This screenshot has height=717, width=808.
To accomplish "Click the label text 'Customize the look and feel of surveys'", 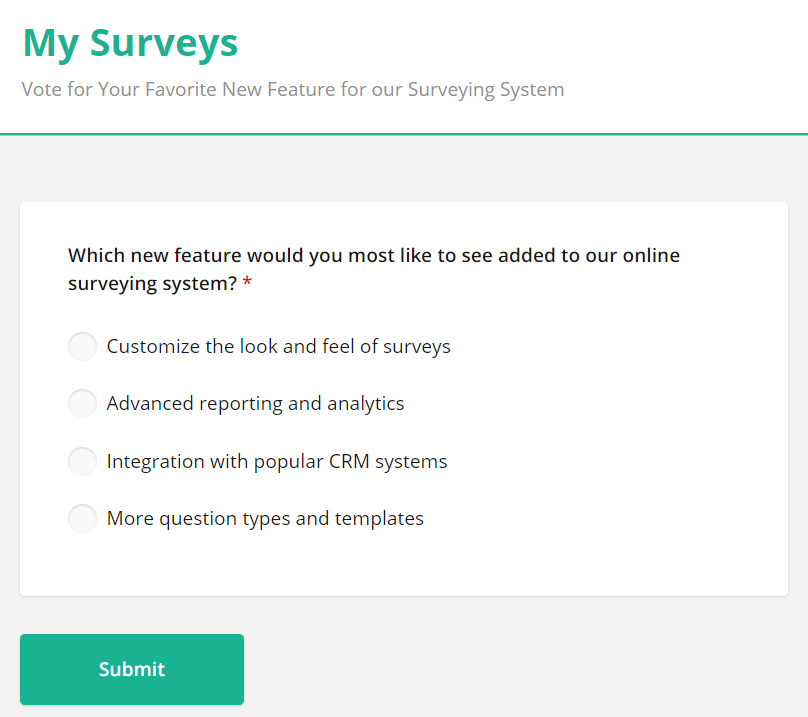I will [x=279, y=346].
